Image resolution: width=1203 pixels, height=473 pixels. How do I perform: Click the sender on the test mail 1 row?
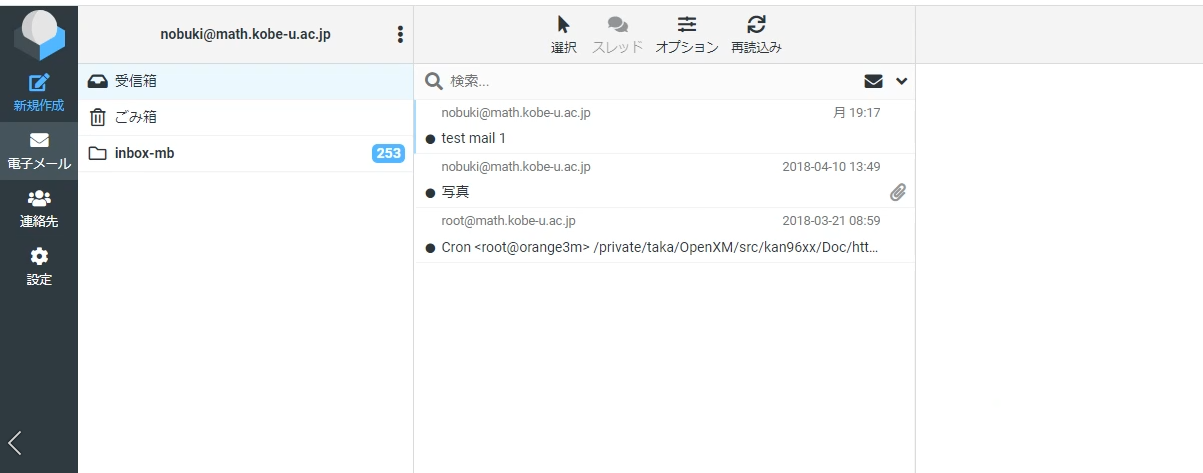(516, 113)
